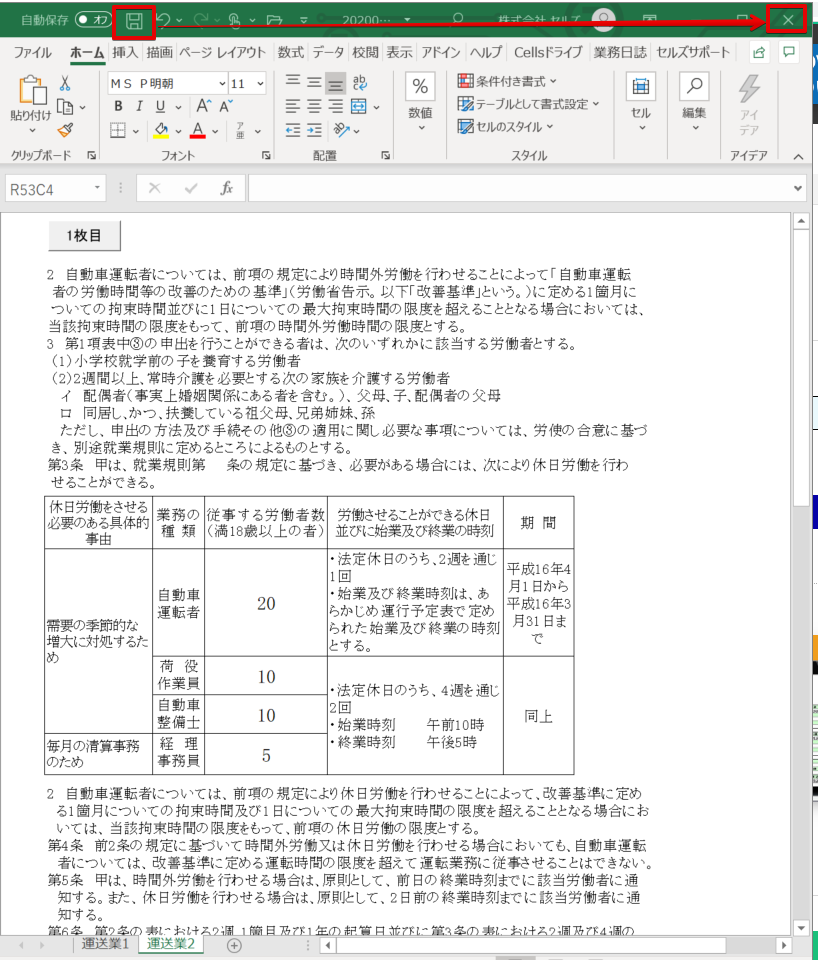Increase font size with the large A
818x960 pixels.
204,107
